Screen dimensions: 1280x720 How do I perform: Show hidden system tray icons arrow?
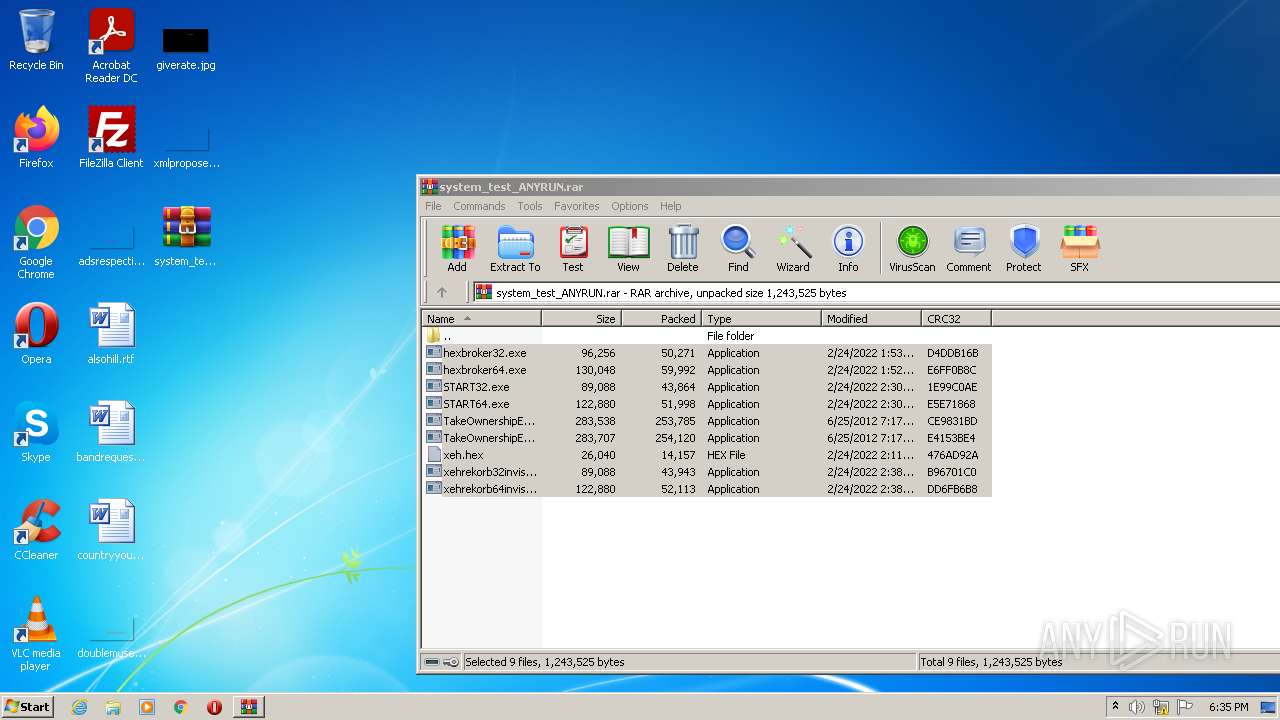[1115, 706]
